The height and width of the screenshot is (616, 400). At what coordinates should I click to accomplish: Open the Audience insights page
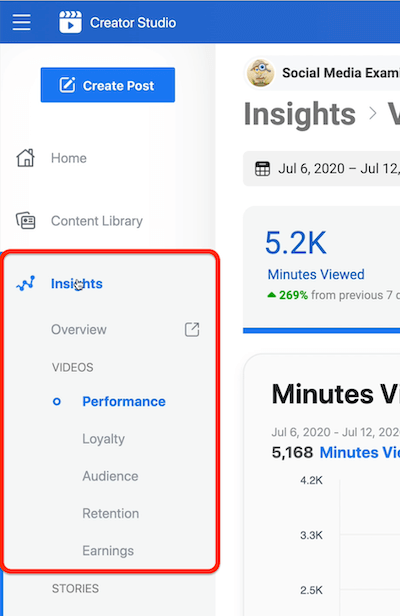pyautogui.click(x=110, y=476)
